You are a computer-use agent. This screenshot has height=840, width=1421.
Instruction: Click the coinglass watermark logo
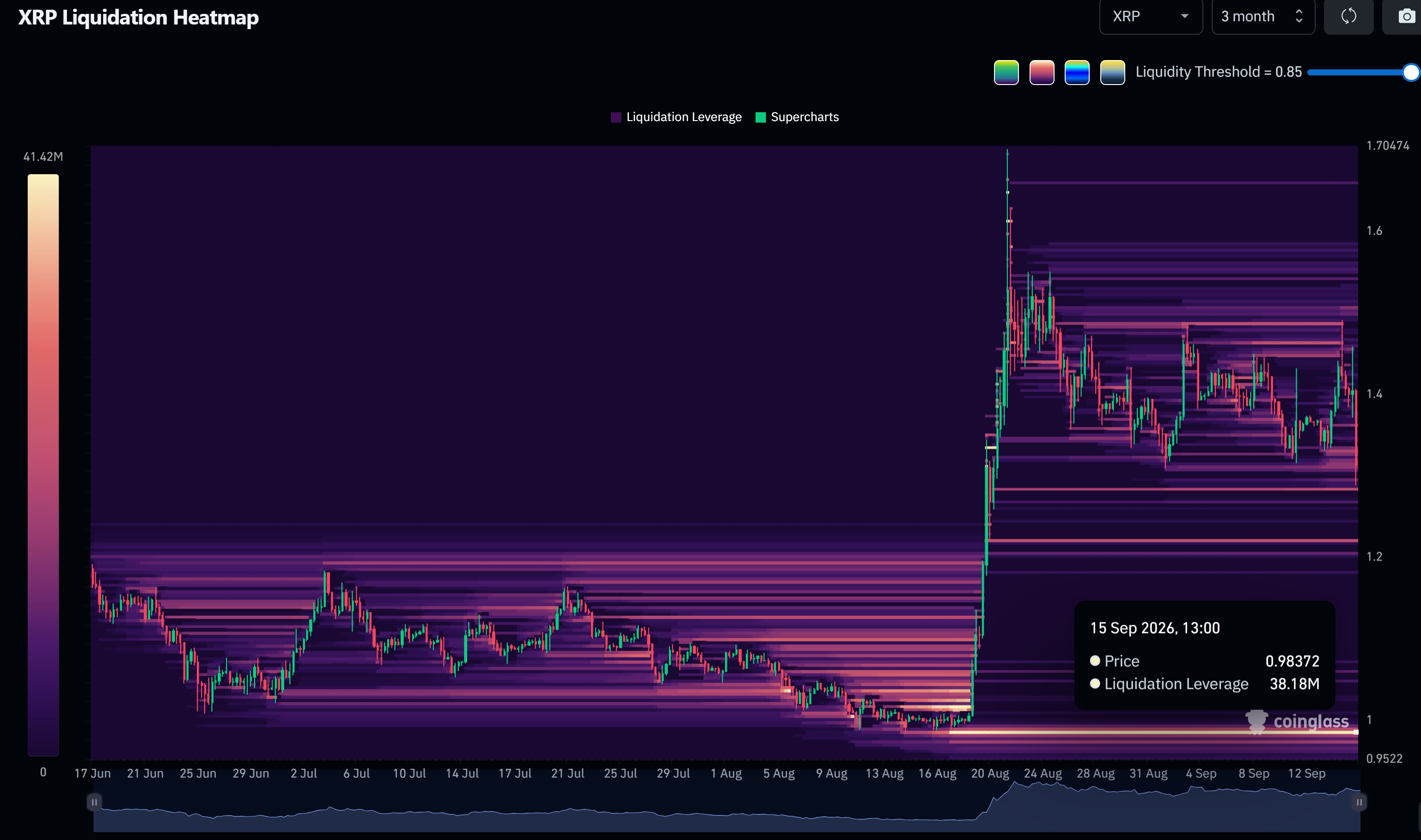coord(1297,722)
